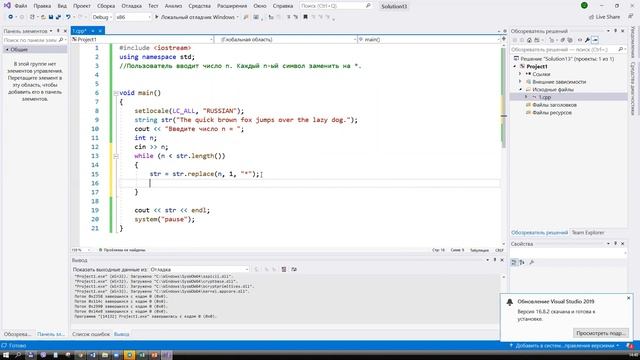Open the x86 platform dropdown

(133, 17)
